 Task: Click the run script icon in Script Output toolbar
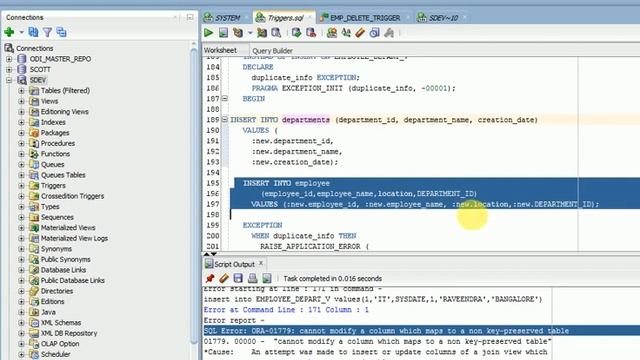267,278
